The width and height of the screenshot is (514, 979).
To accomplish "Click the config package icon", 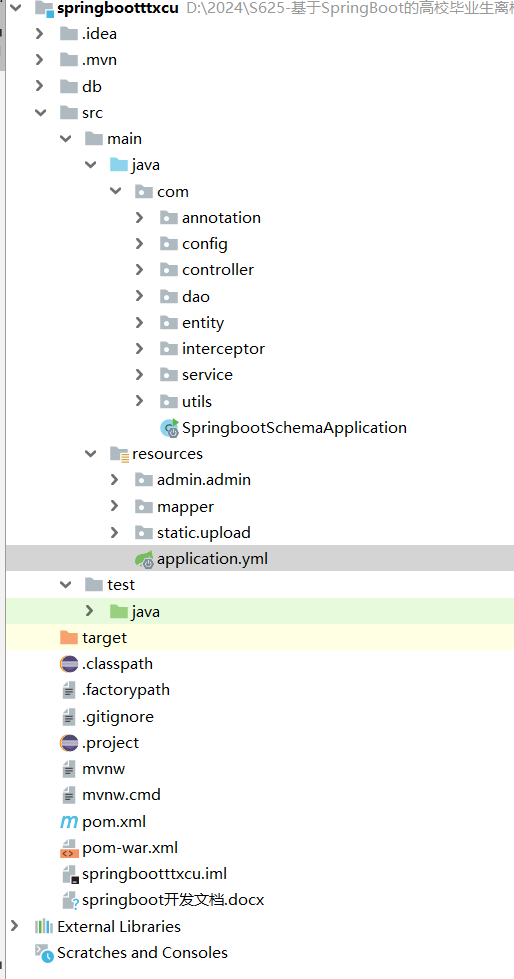I will pos(169,244).
